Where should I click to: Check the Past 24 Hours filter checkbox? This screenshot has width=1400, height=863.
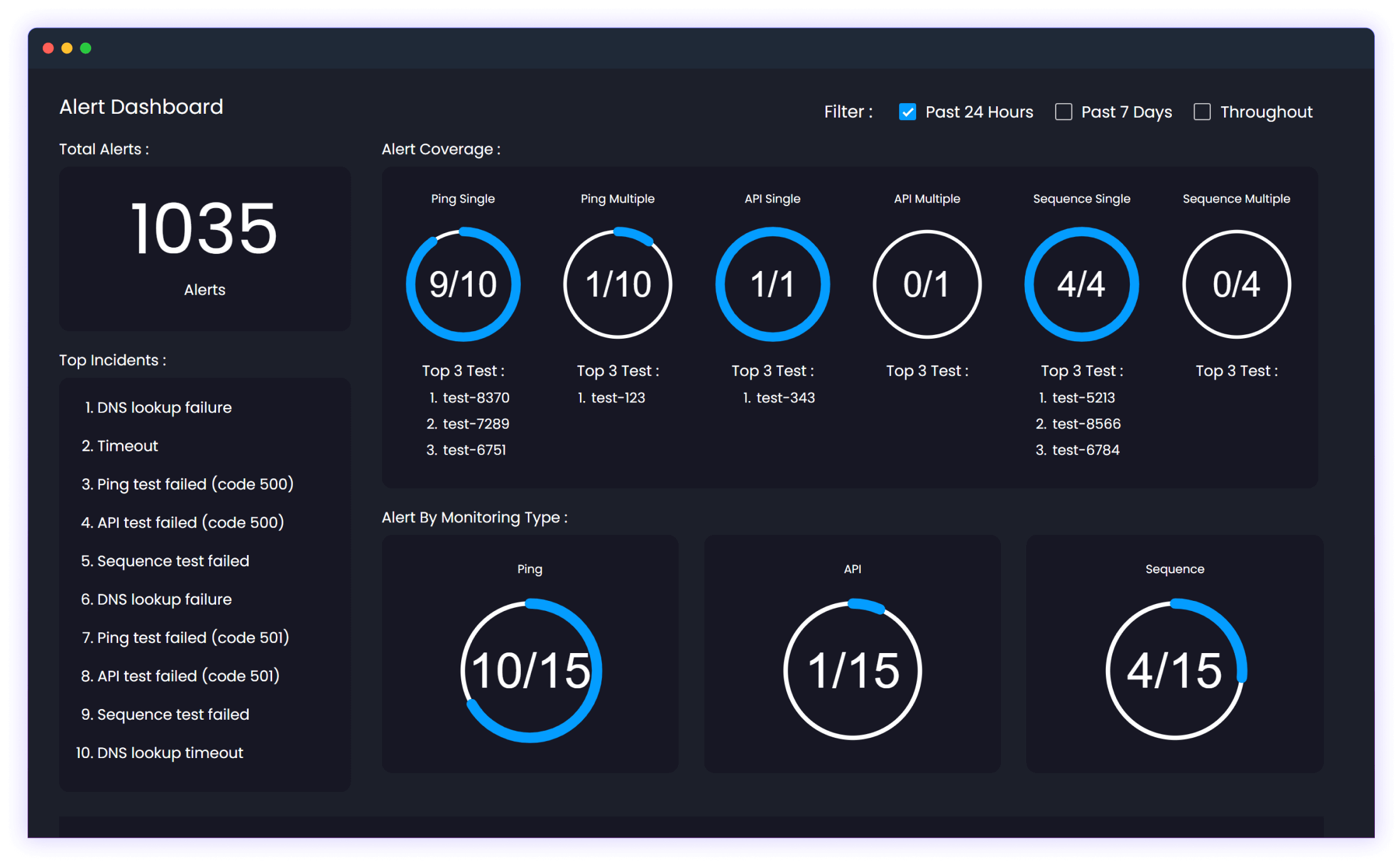pos(907,112)
